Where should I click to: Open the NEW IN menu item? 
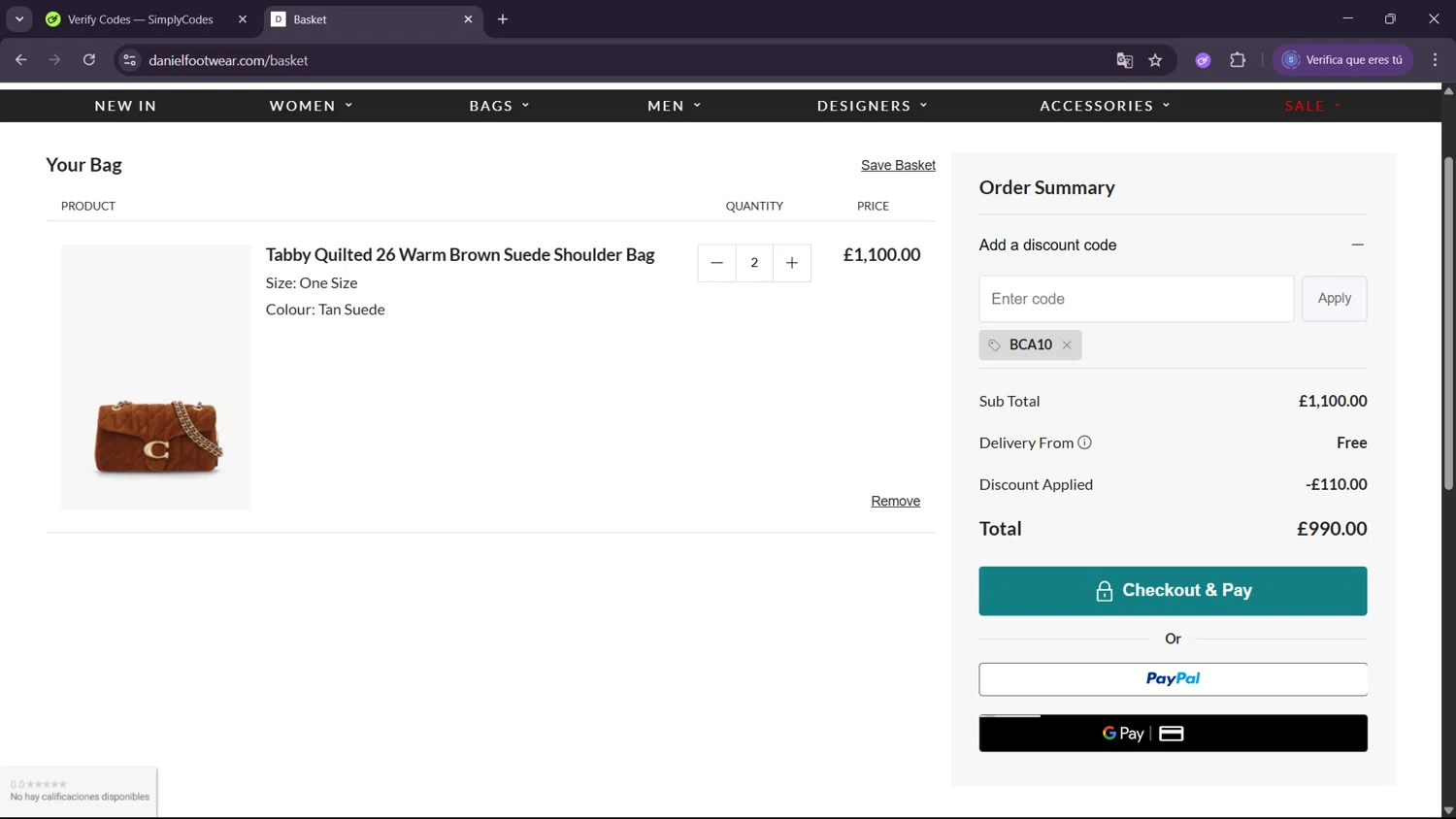coord(125,106)
